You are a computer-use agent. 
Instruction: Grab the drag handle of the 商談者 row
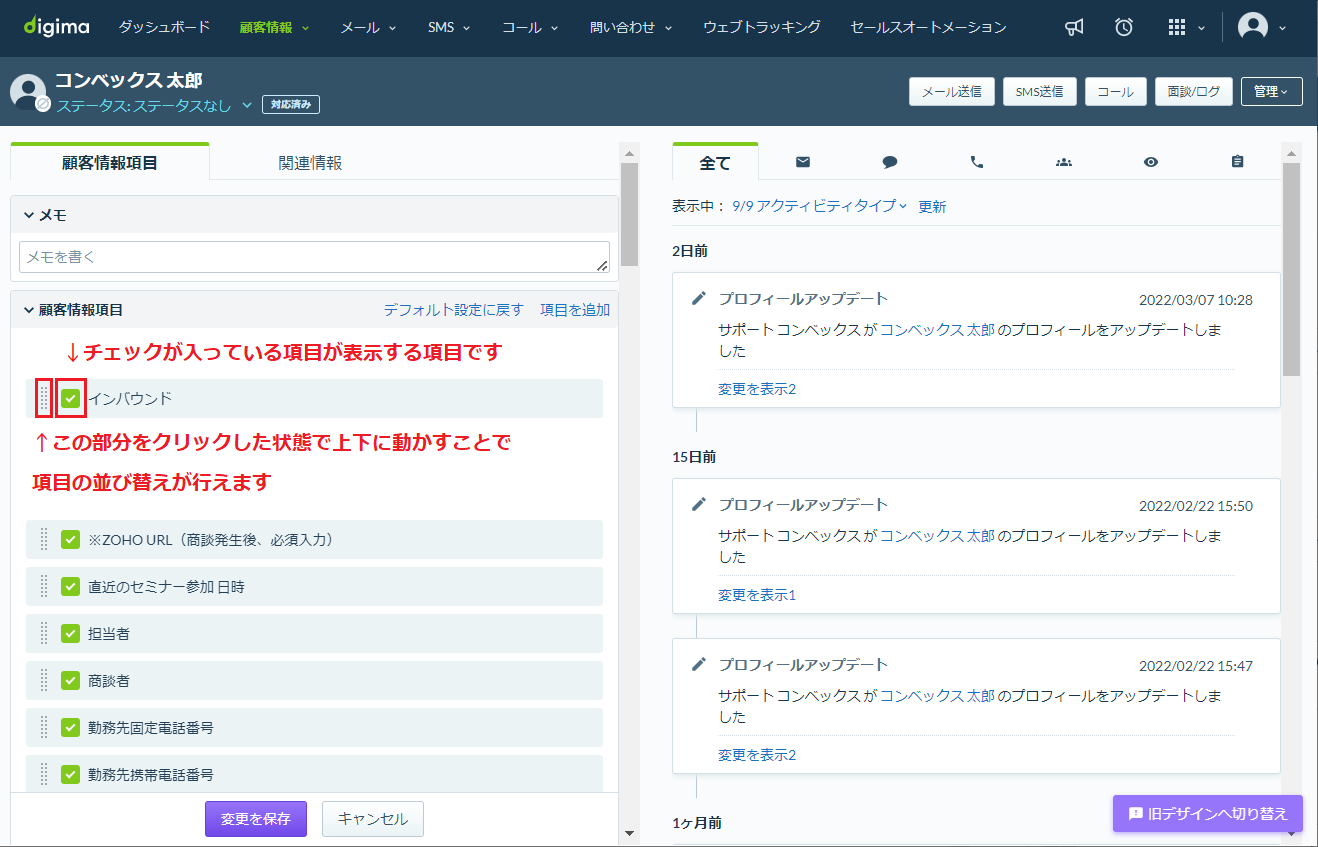[x=44, y=681]
